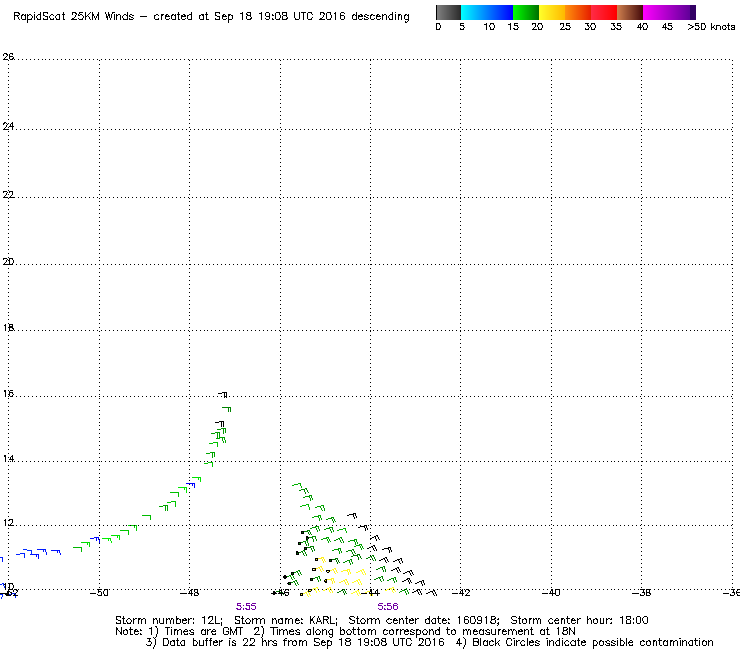The image size is (740, 650).
Task: Click the longitude -50 axis label
Action: tap(99, 592)
